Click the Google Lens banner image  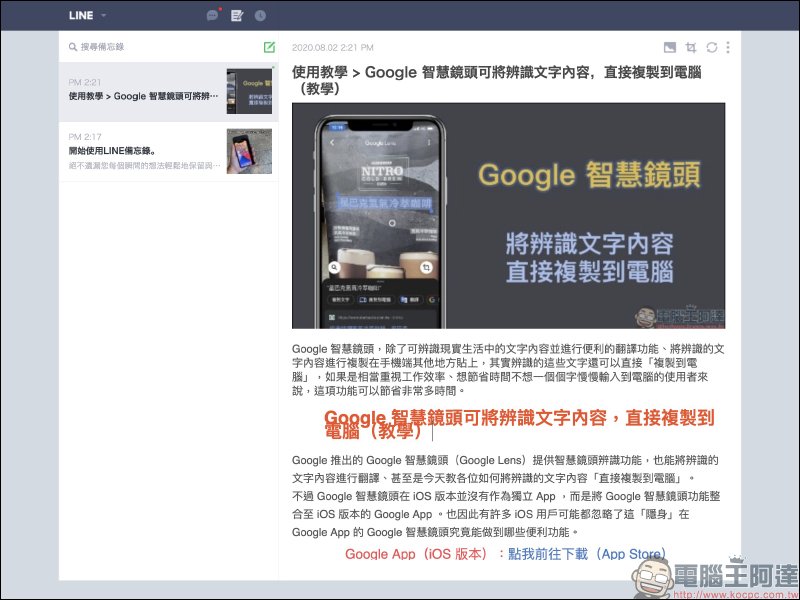(x=508, y=216)
